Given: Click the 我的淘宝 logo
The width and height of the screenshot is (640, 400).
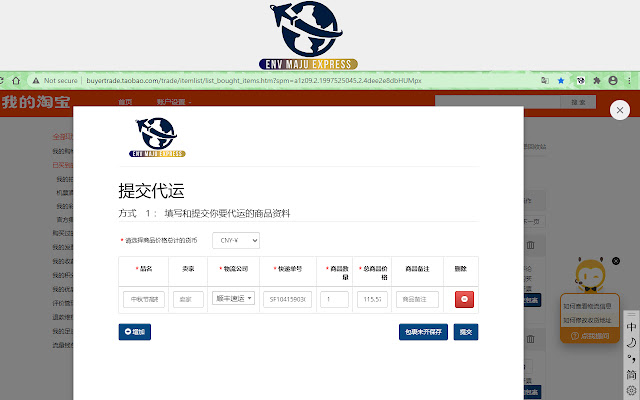Looking at the screenshot, I should coord(36,102).
